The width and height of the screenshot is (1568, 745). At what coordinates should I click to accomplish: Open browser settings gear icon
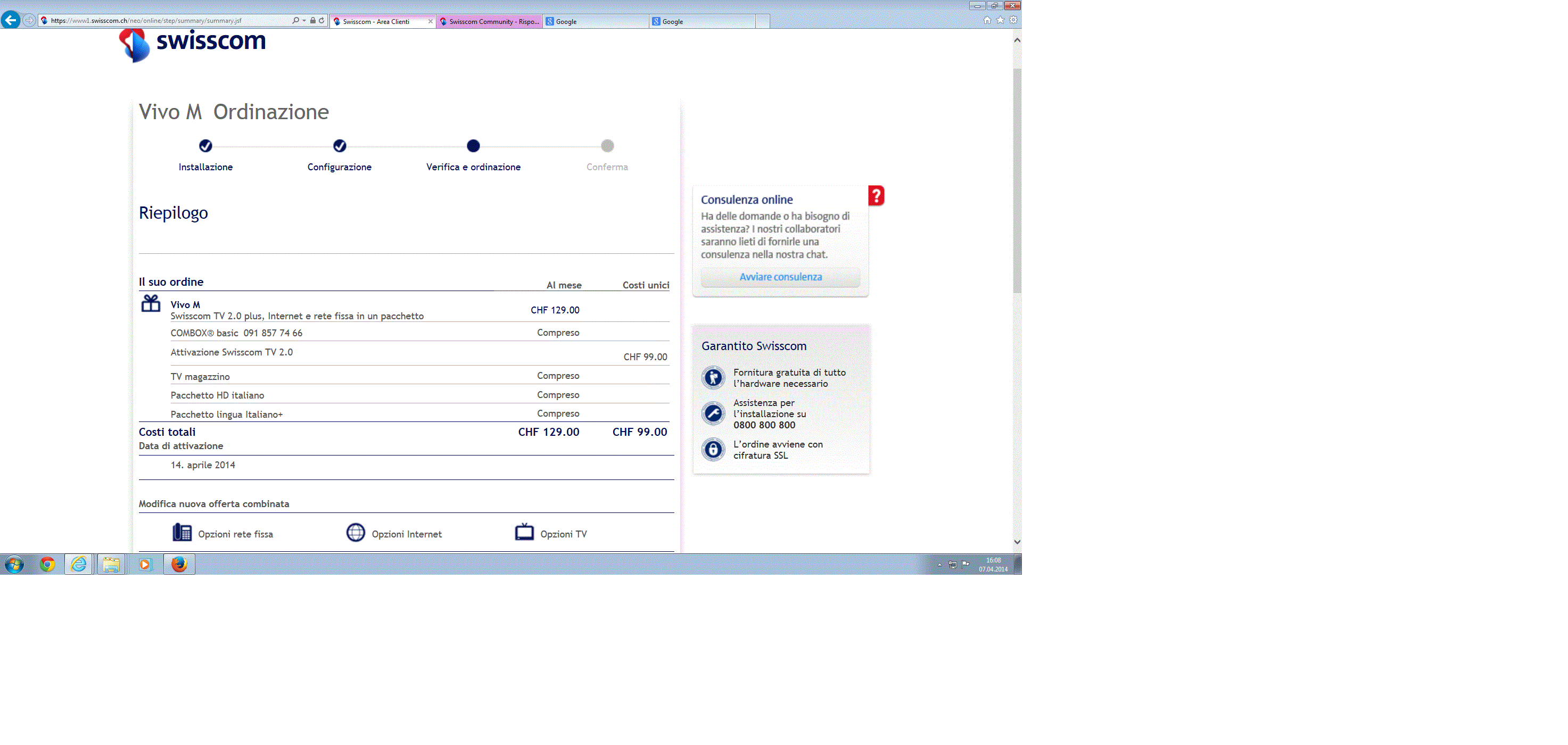tap(1013, 20)
